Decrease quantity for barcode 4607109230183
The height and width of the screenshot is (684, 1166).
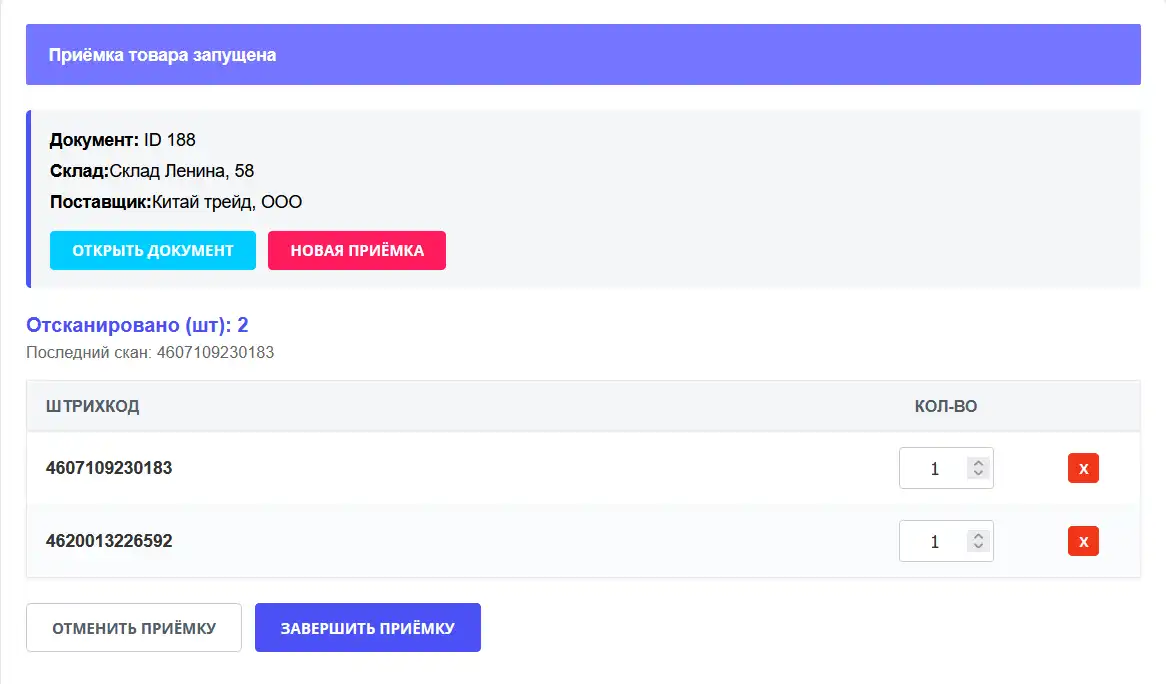click(x=978, y=473)
